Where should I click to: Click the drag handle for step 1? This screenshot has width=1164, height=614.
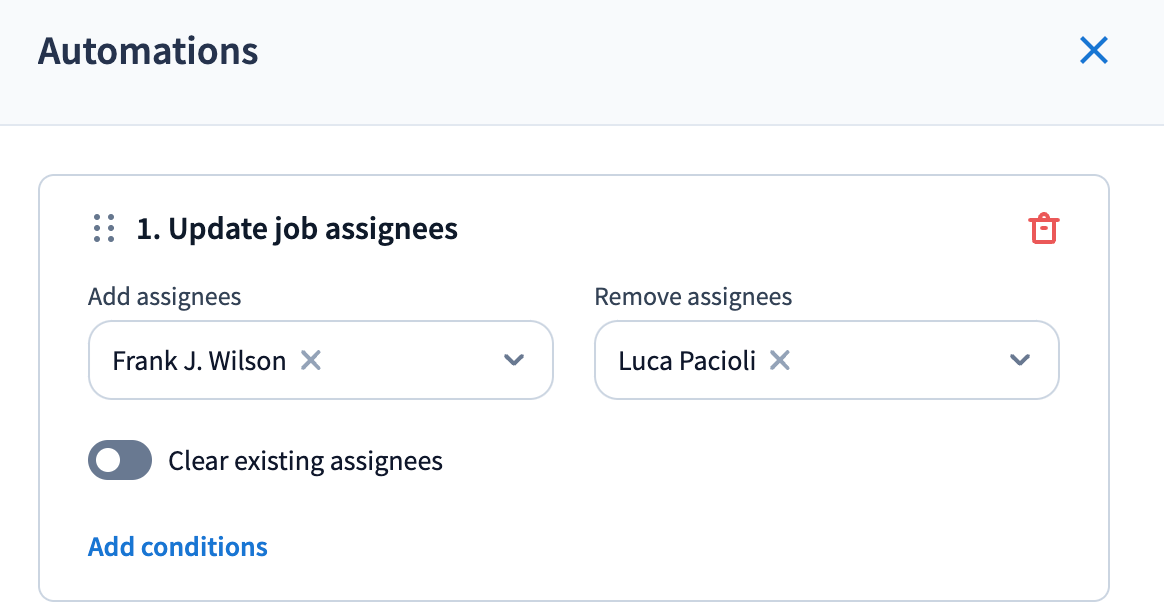104,229
